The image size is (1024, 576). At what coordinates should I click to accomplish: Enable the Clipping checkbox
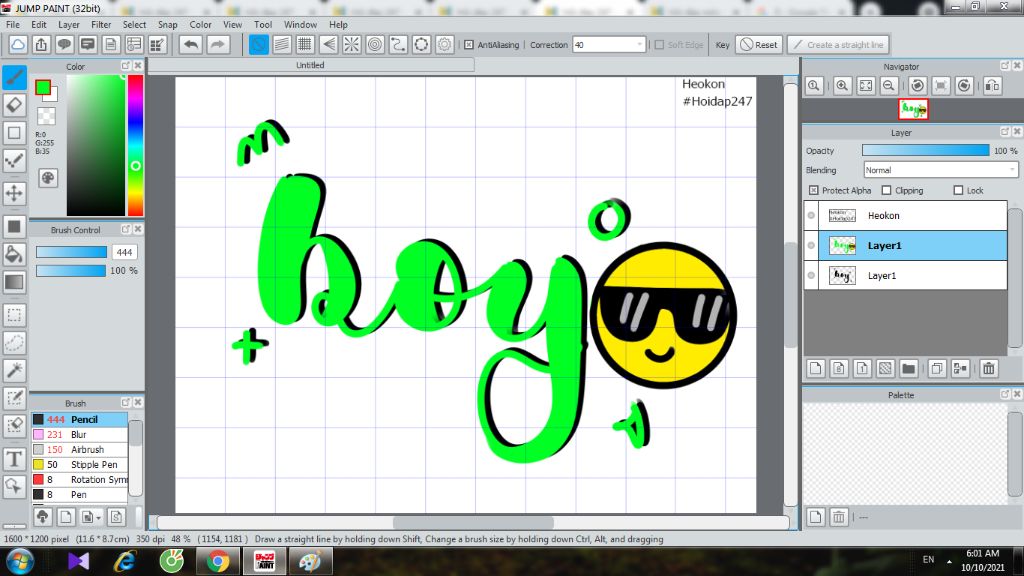(x=886, y=191)
